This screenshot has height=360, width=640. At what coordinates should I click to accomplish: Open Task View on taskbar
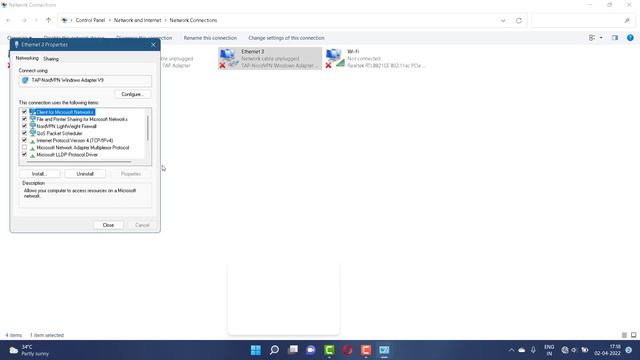(x=293, y=350)
